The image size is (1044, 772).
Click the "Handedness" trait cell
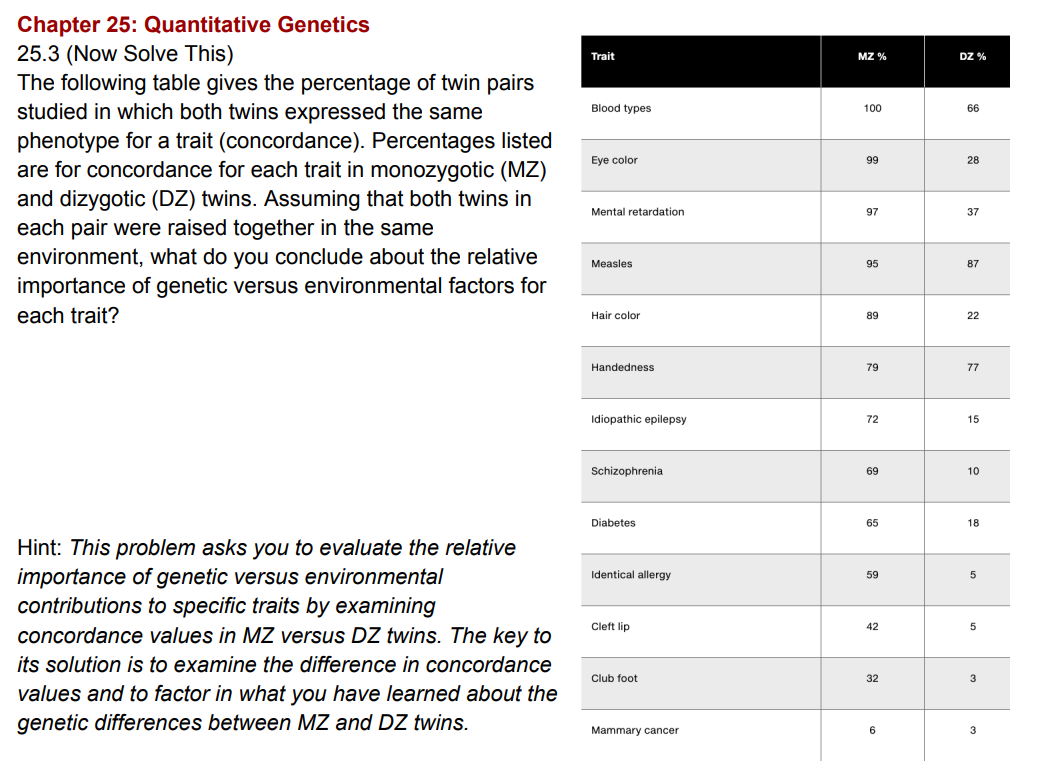point(623,368)
